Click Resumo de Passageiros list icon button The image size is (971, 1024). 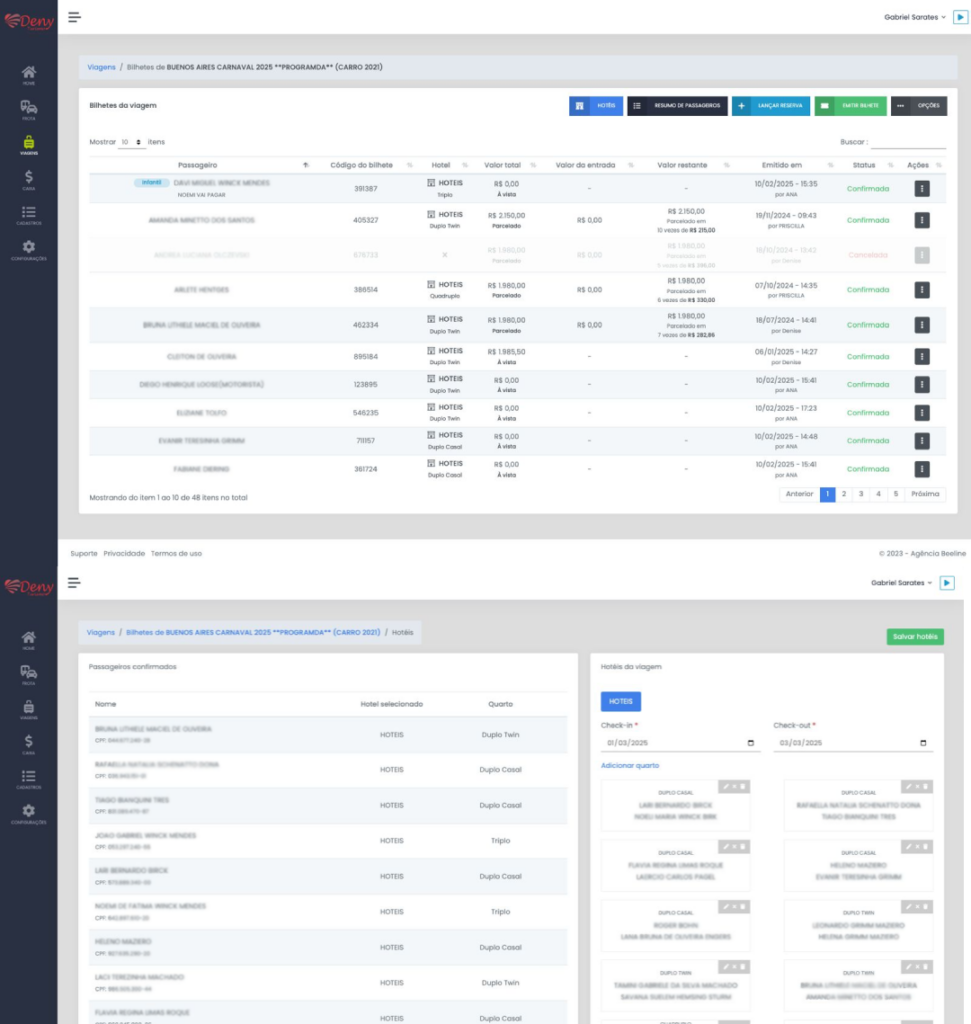pos(677,105)
